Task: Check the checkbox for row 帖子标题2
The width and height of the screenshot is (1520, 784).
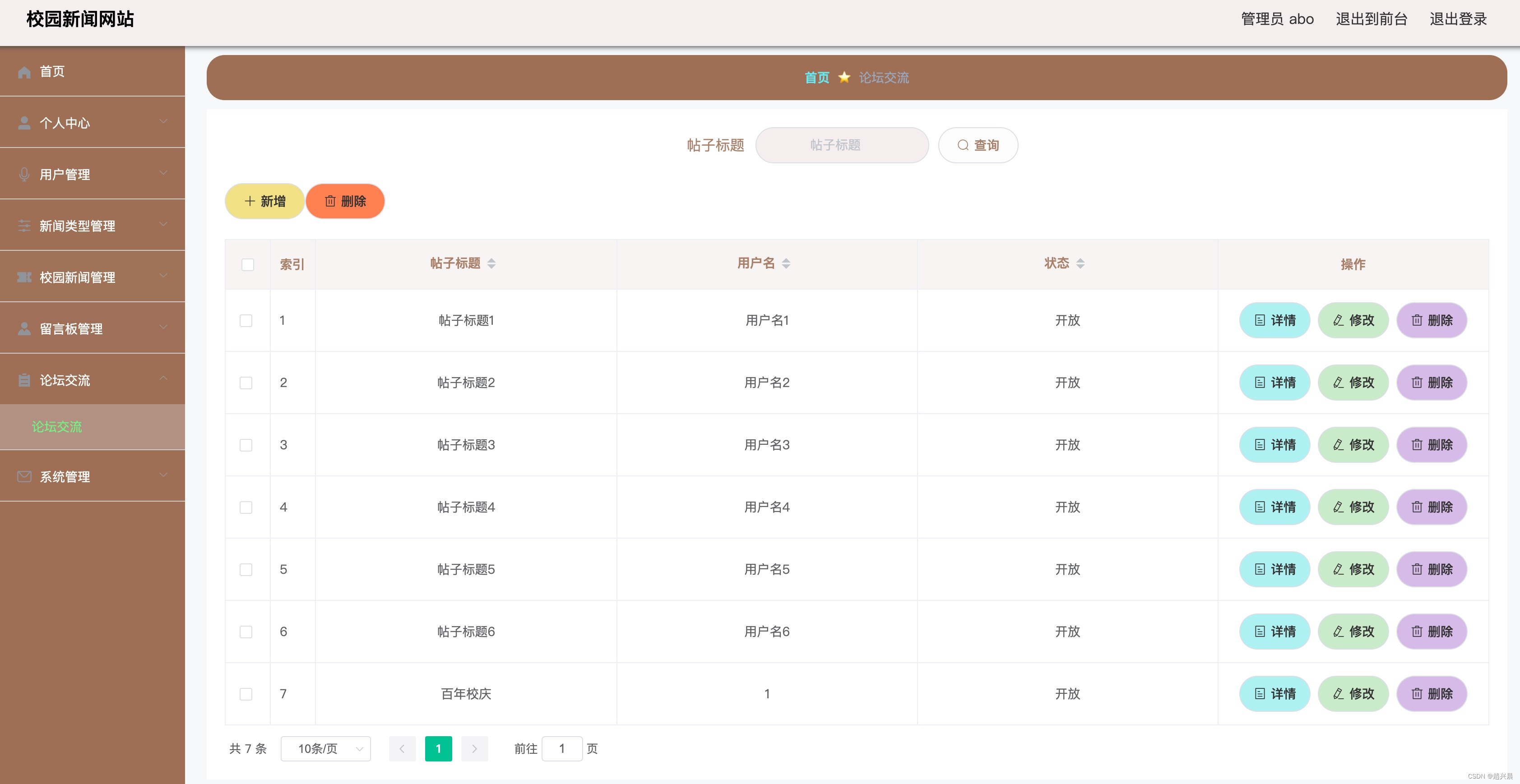Action: 246,383
